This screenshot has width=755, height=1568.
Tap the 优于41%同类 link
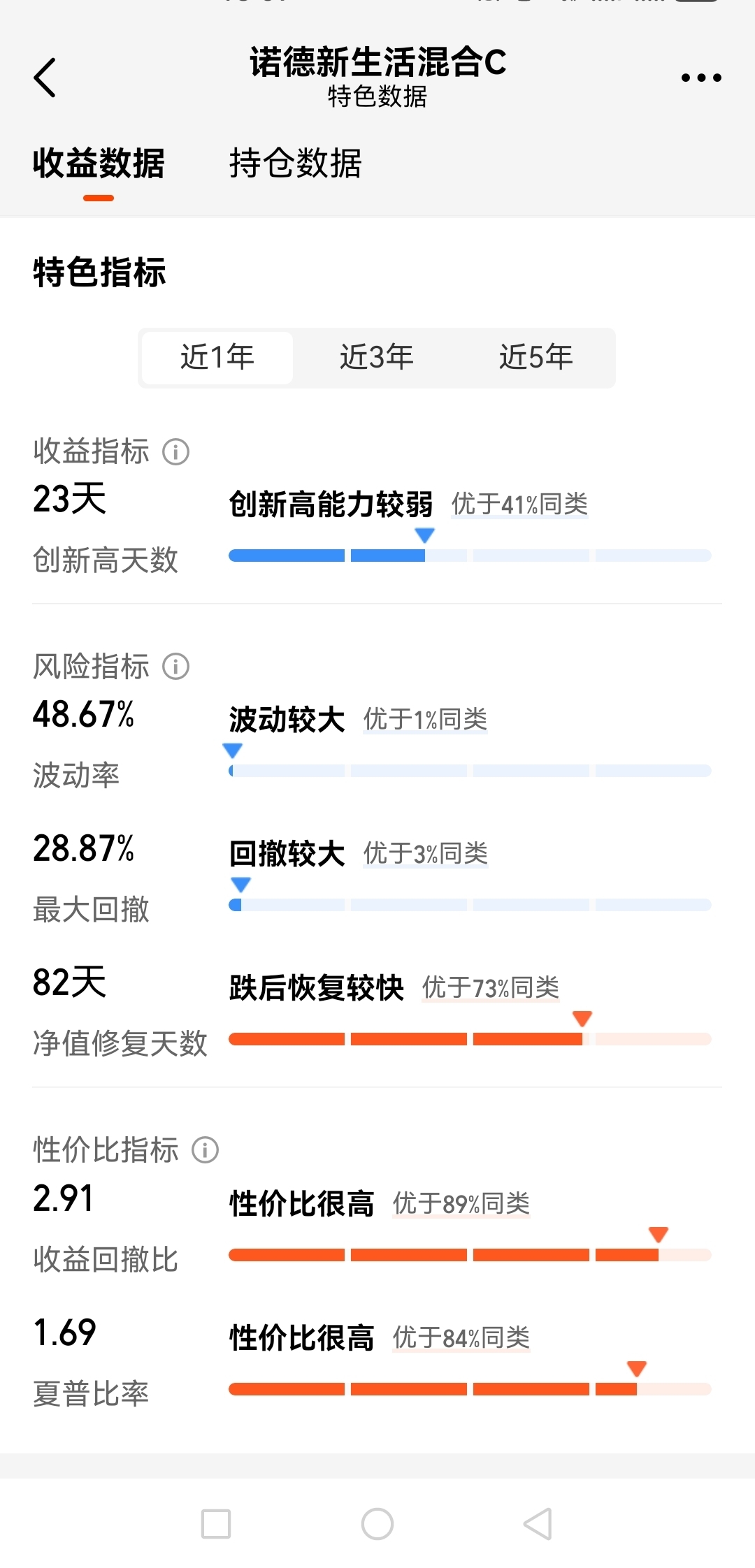519,504
